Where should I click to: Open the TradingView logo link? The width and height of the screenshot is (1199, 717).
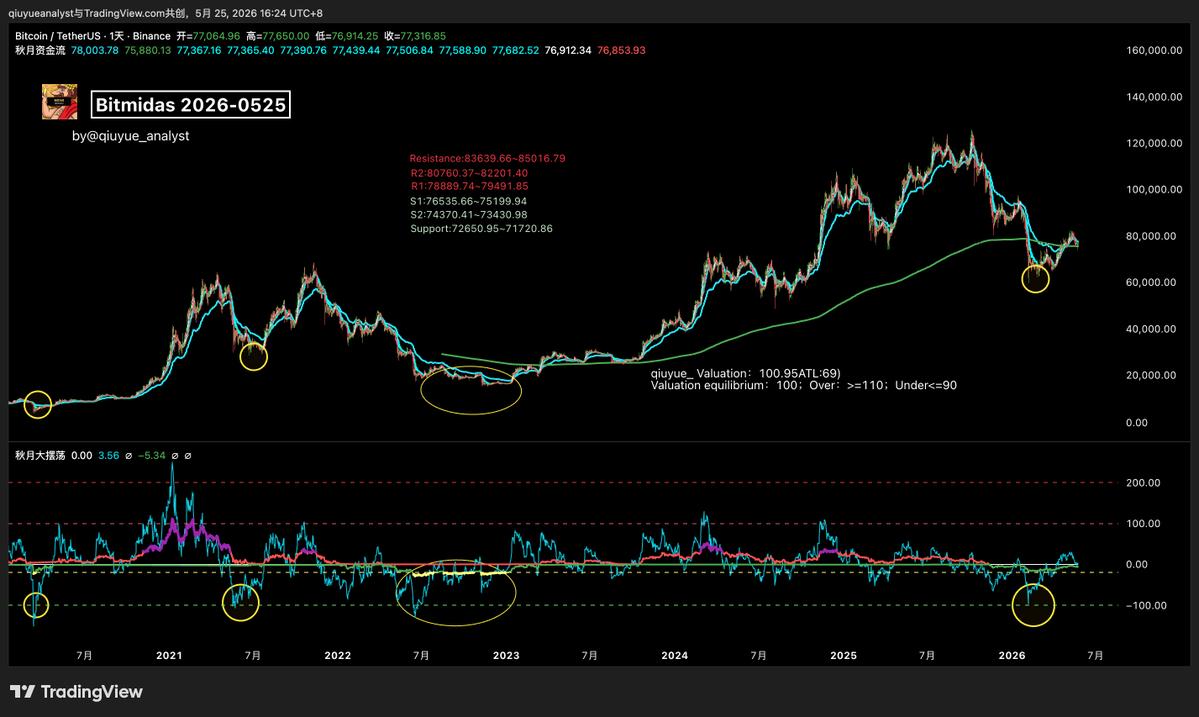coord(76,692)
